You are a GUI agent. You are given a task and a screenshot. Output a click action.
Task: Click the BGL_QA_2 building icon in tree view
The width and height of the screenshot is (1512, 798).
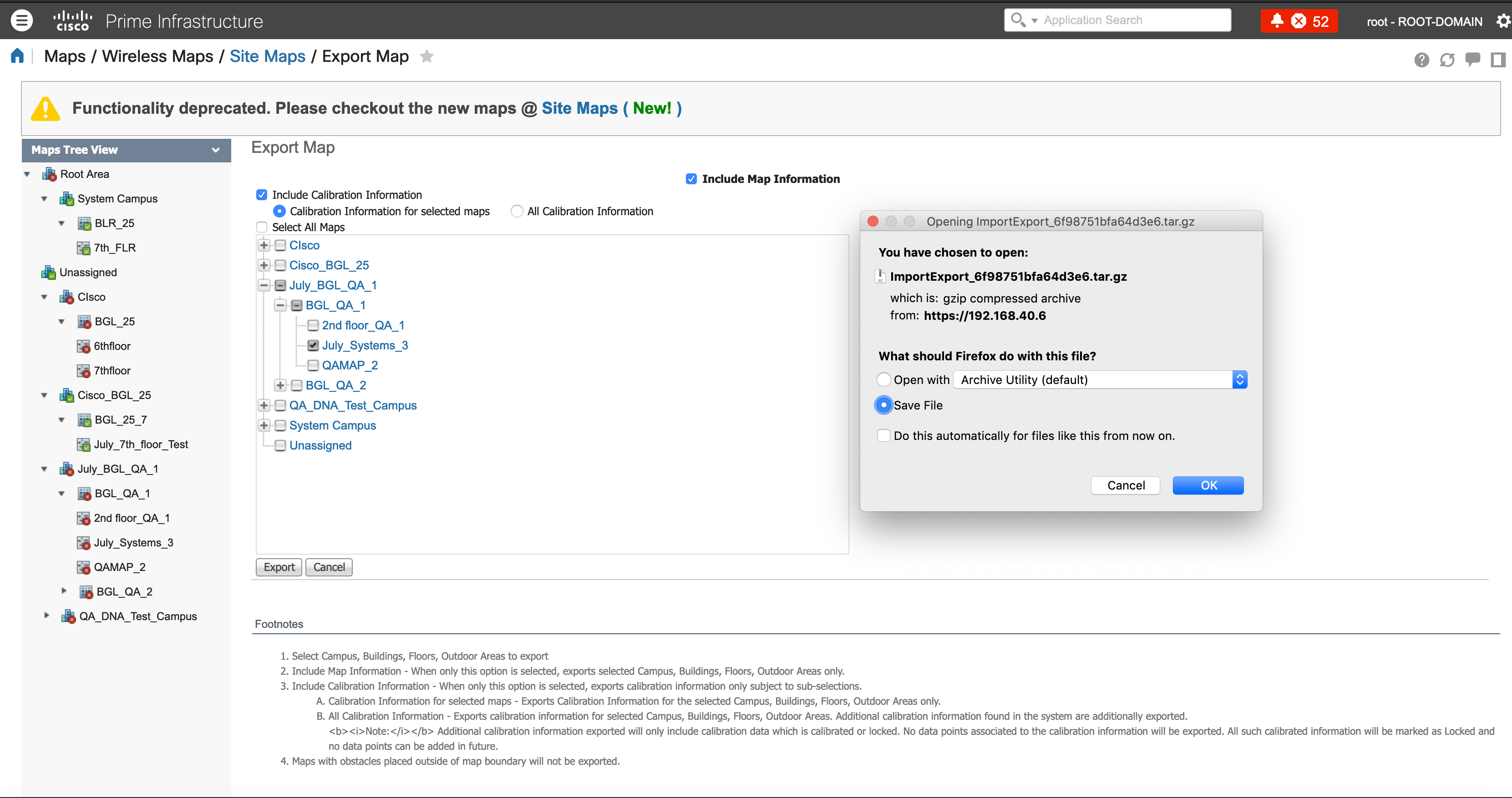click(x=86, y=592)
